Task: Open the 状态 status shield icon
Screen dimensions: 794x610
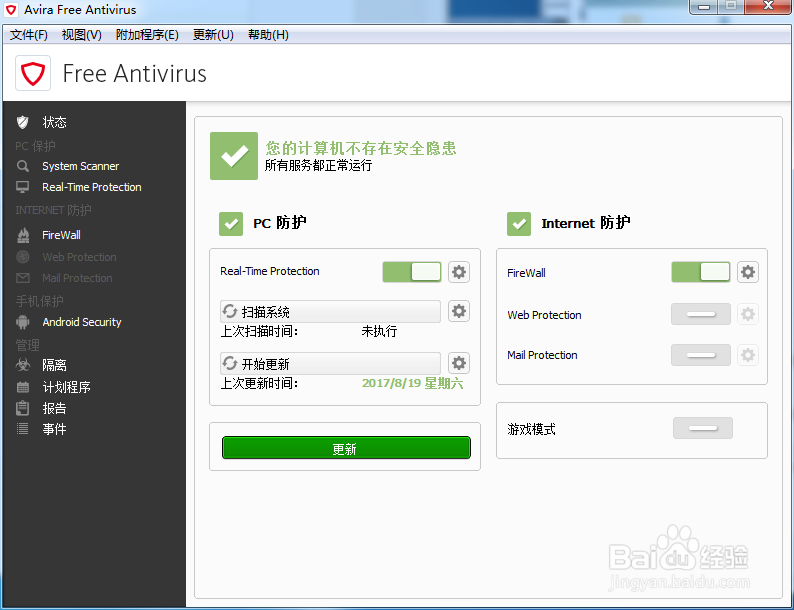Action: 22,122
